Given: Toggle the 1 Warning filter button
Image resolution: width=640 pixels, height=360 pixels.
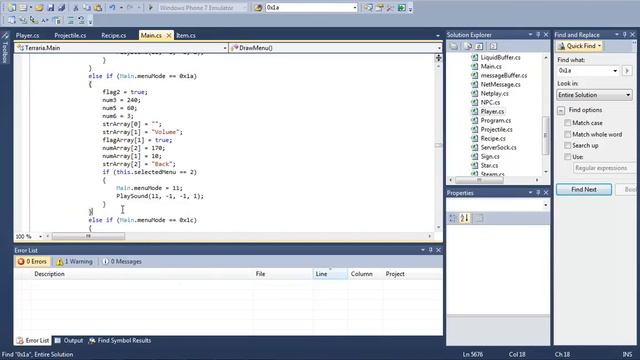Looking at the screenshot, I should (x=74, y=262).
